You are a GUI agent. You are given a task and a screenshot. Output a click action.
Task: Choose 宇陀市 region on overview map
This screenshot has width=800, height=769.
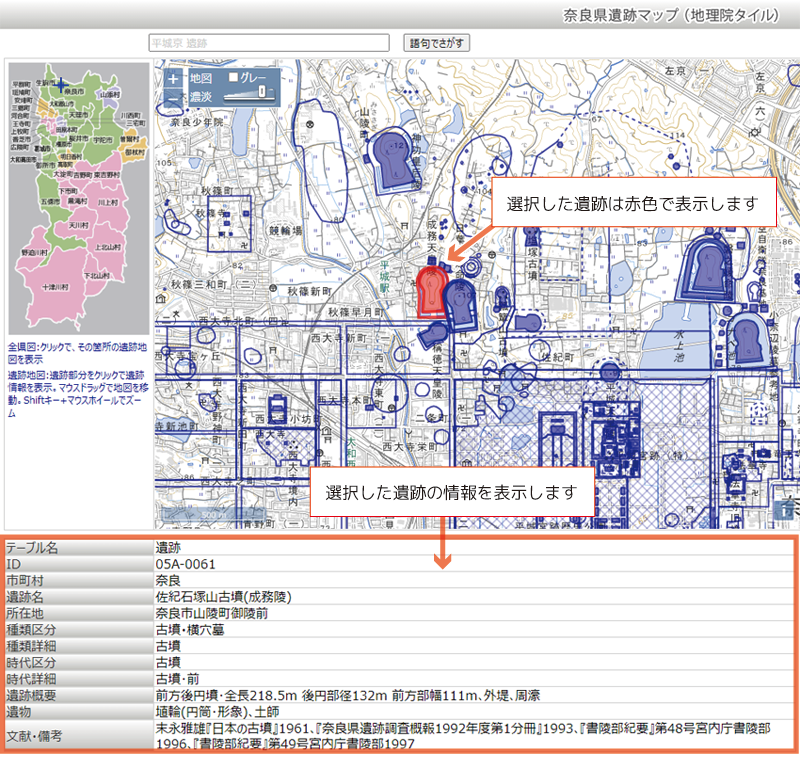coord(103,139)
